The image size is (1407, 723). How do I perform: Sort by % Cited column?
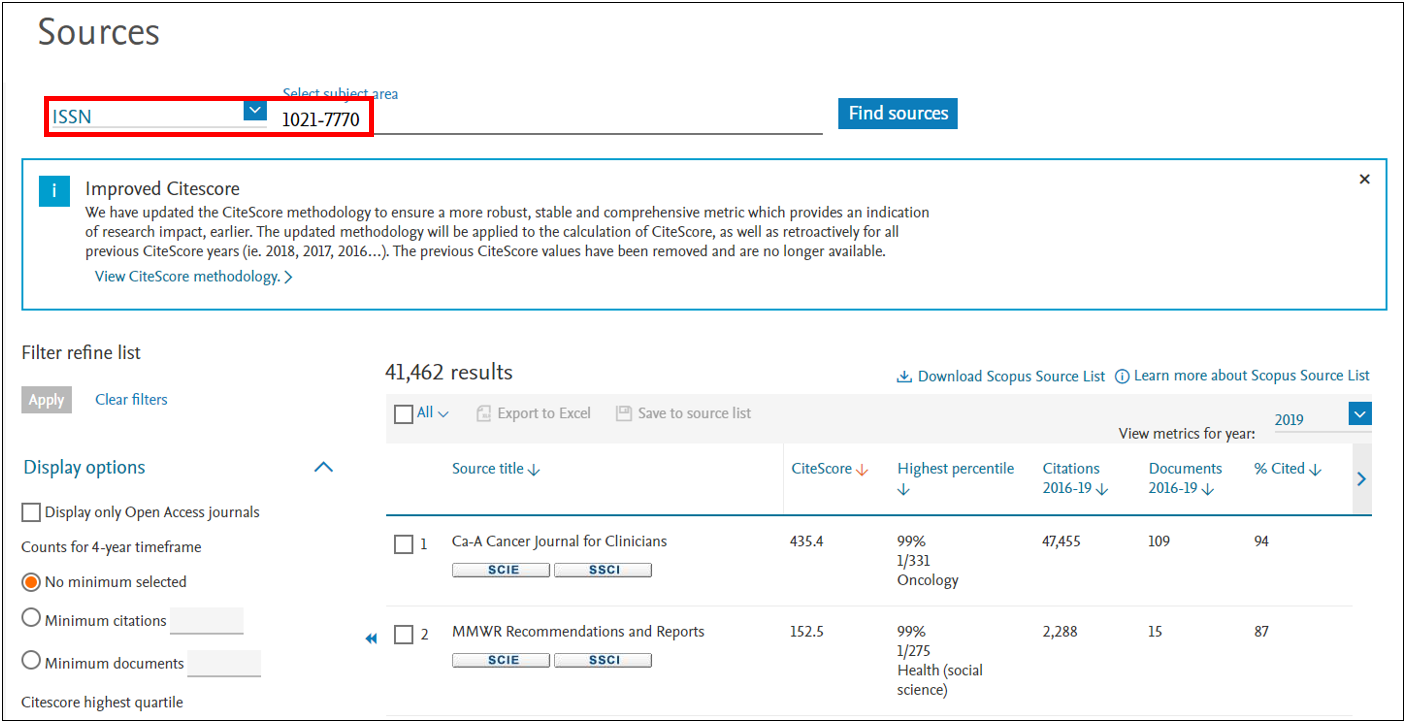pyautogui.click(x=1288, y=469)
